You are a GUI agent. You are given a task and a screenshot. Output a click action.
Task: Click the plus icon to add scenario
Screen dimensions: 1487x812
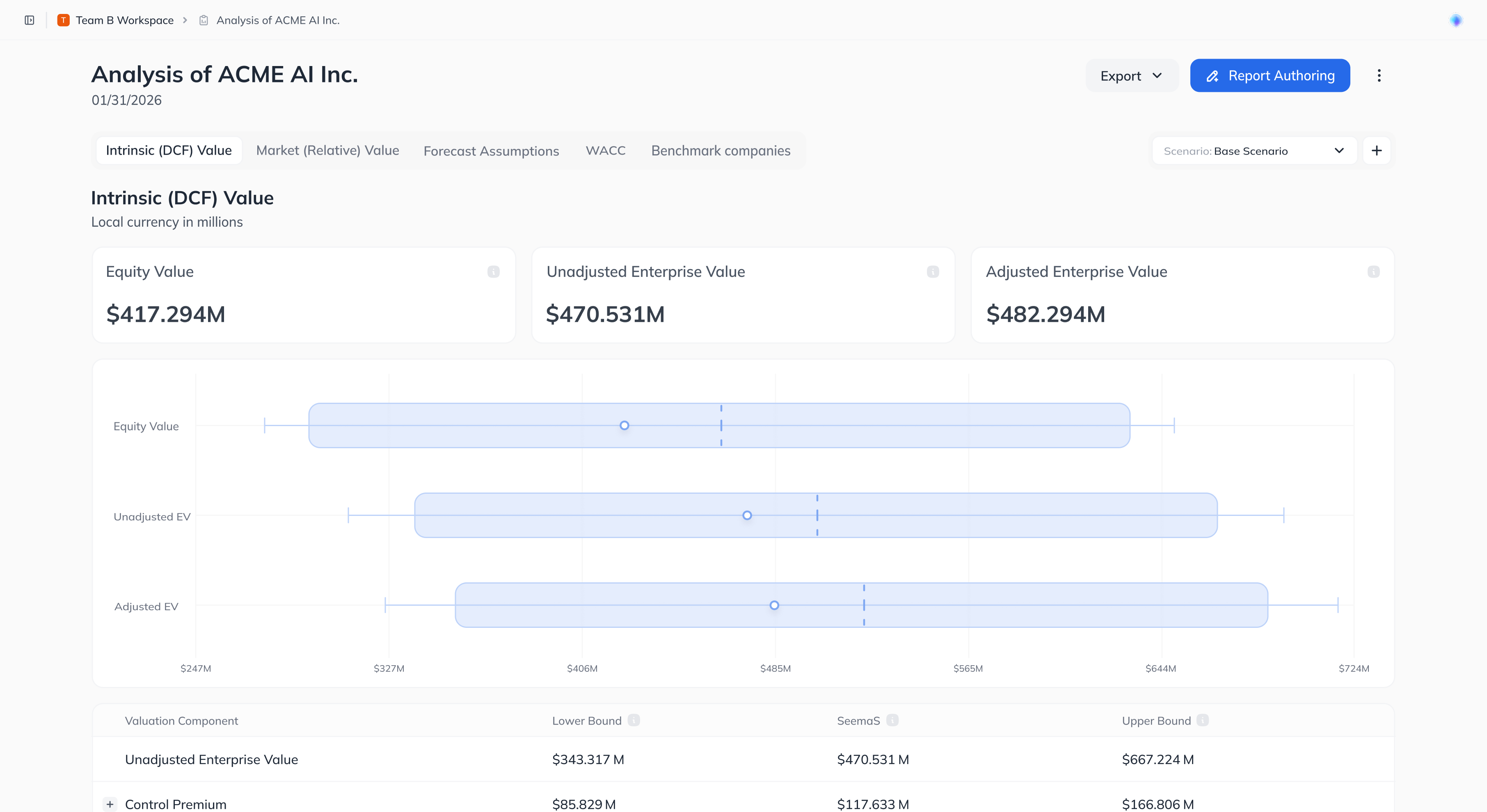1377,151
